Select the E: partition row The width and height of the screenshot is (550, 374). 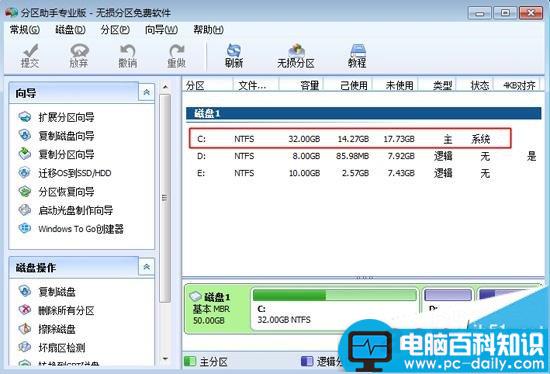pyautogui.click(x=363, y=173)
